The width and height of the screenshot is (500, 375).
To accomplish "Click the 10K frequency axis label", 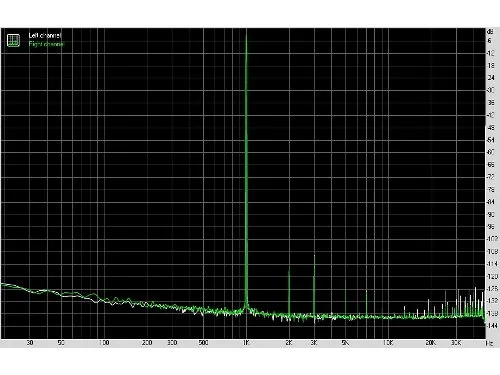I will pos(388,343).
